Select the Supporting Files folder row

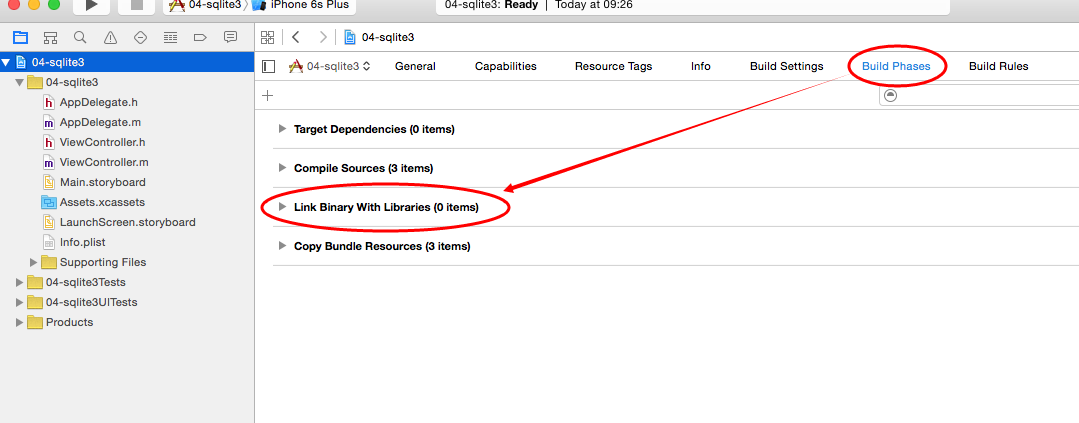point(127,262)
